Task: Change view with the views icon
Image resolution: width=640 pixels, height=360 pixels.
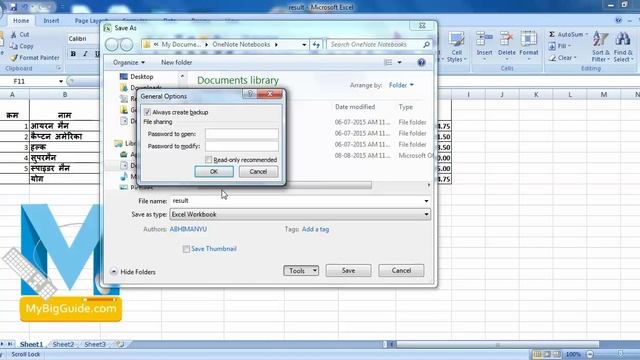Action: click(x=388, y=62)
